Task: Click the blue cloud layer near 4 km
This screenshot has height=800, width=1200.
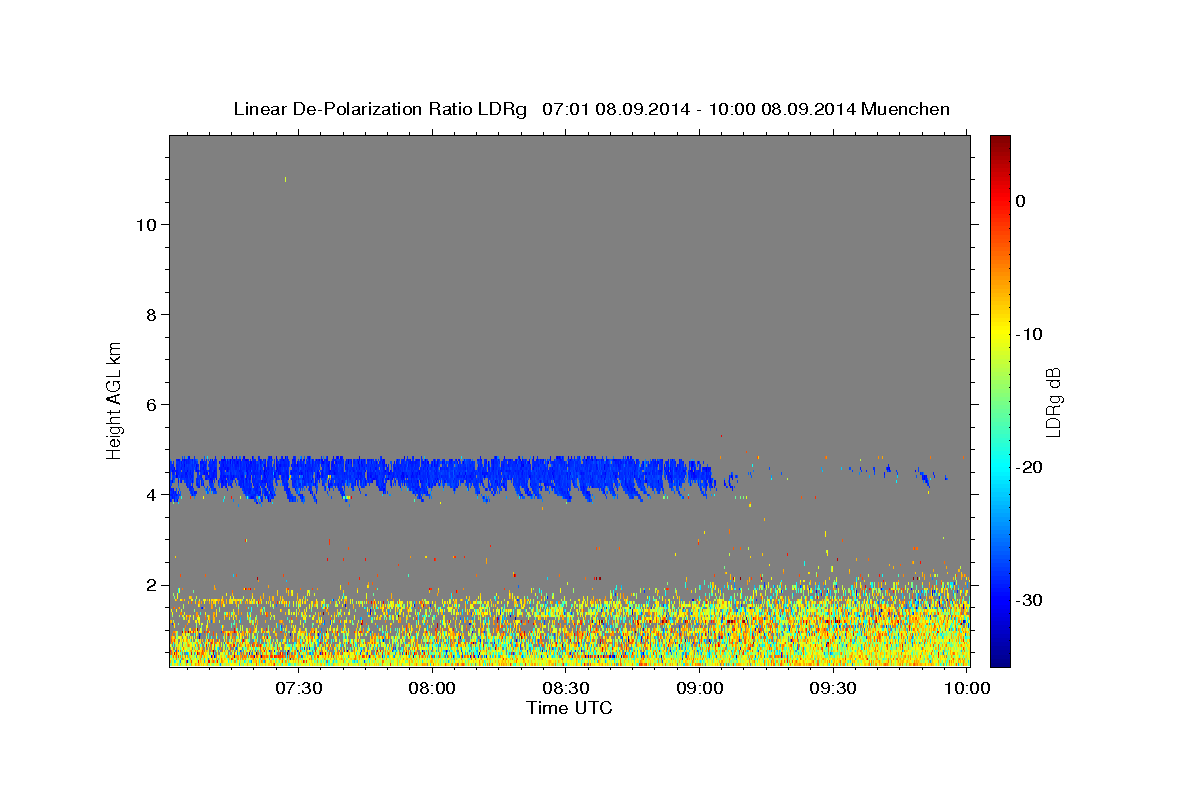Action: (440, 477)
